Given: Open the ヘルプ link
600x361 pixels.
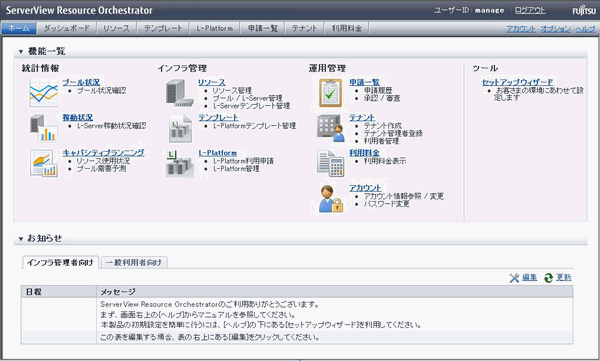Looking at the screenshot, I should click(x=585, y=29).
